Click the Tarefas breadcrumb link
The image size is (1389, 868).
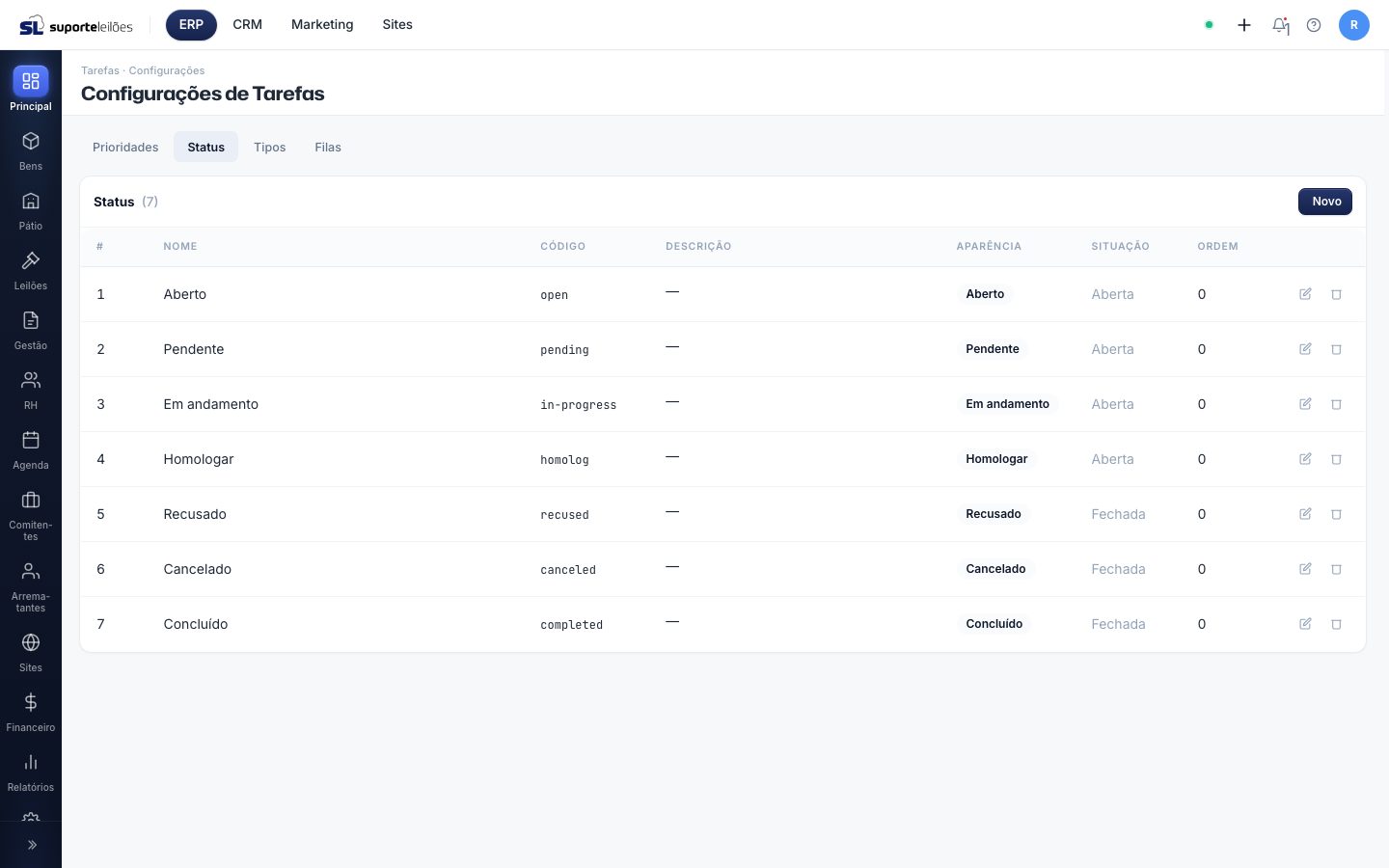[100, 70]
